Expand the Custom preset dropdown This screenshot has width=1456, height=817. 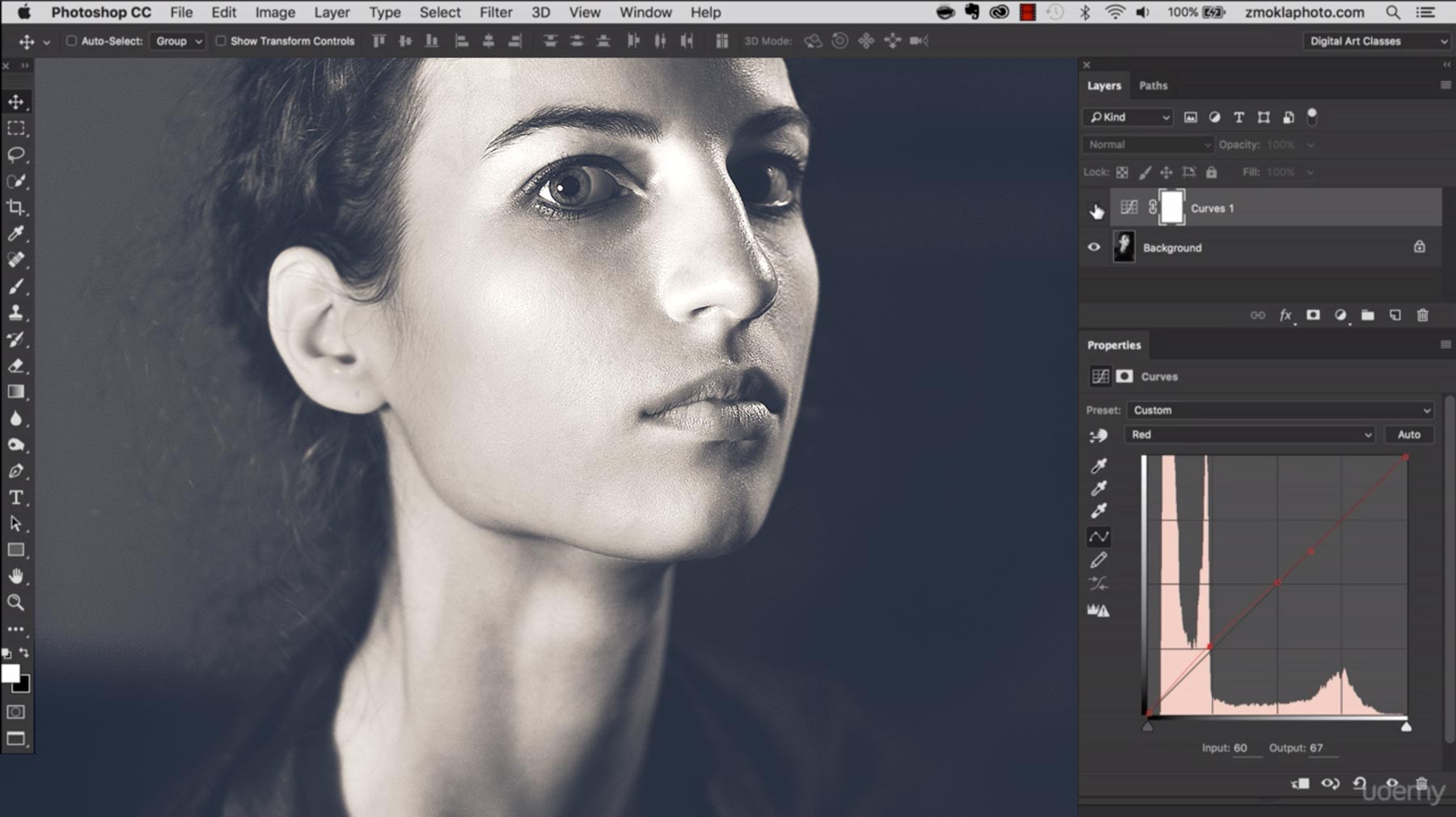[x=1280, y=410]
